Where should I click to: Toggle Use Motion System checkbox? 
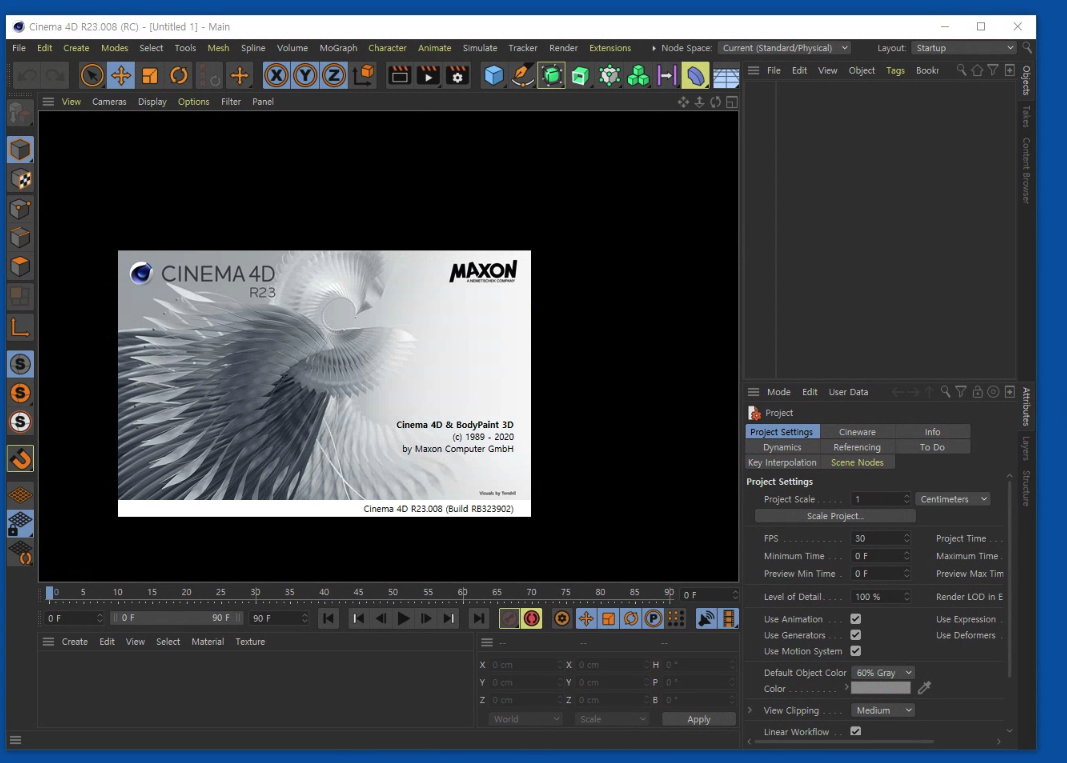pos(855,651)
